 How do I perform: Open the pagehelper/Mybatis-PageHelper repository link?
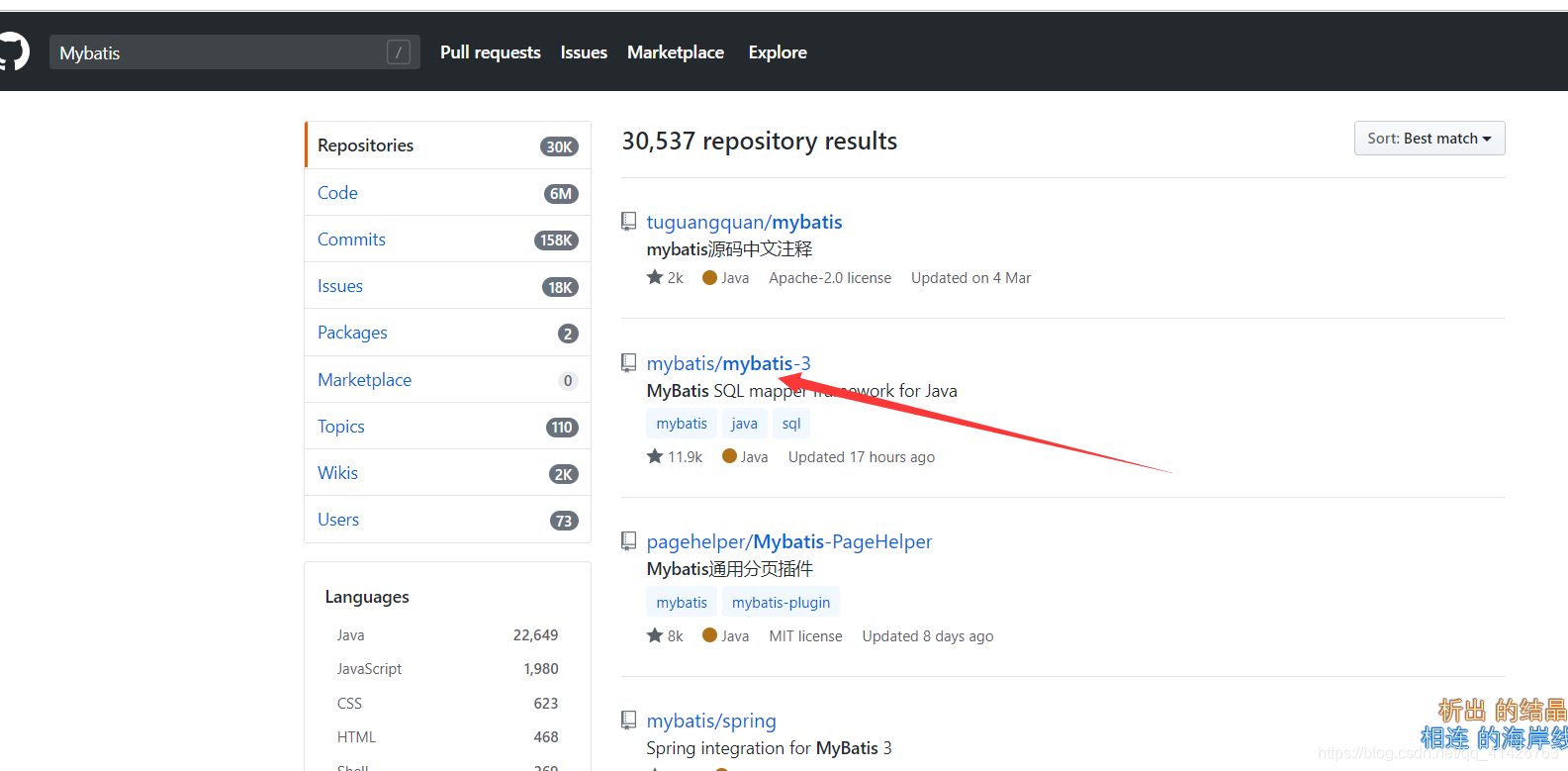pyautogui.click(x=789, y=541)
